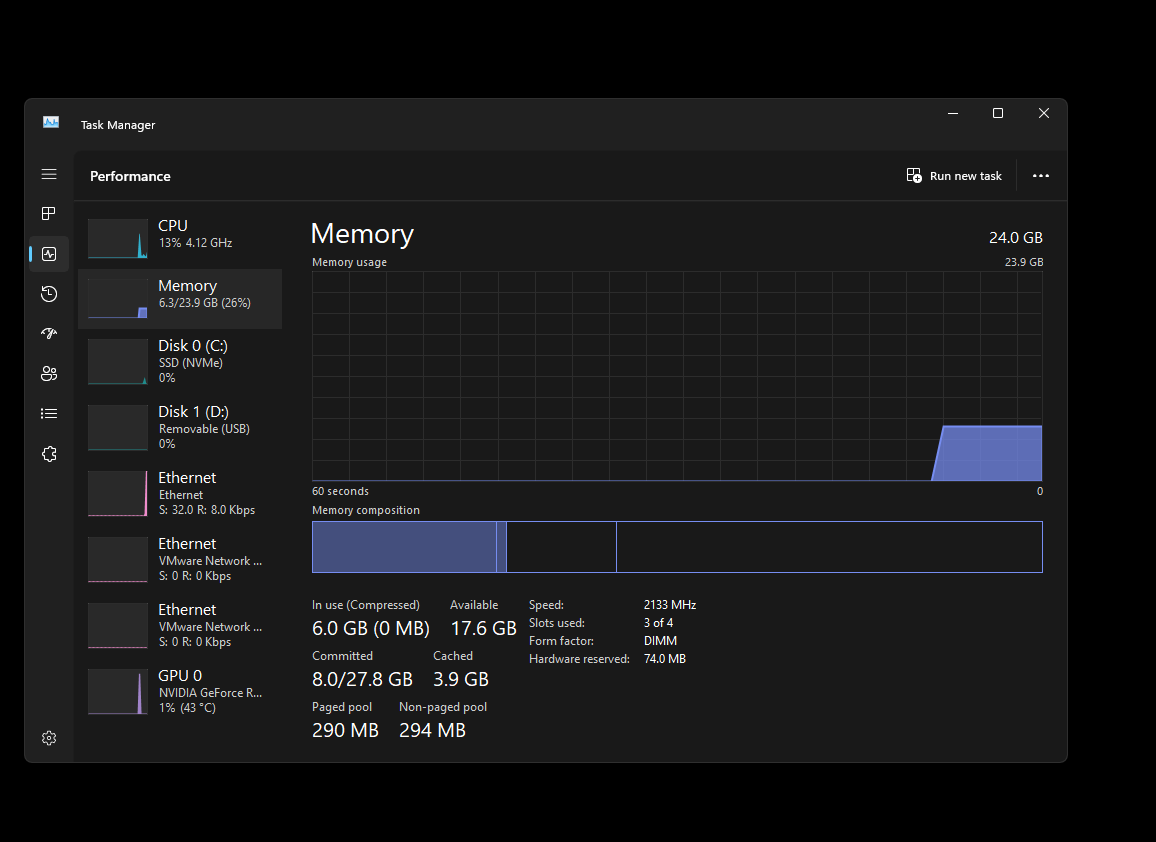Click the GPU 0 mini graph thumbnail
This screenshot has width=1156, height=842.
[x=118, y=692]
